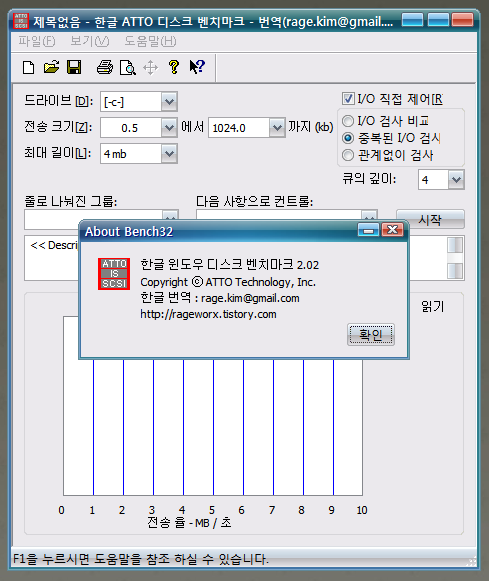Image resolution: width=489 pixels, height=581 pixels.
Task: Open the 드라이브 dropdown showing [-c-]
Action: tap(169, 102)
